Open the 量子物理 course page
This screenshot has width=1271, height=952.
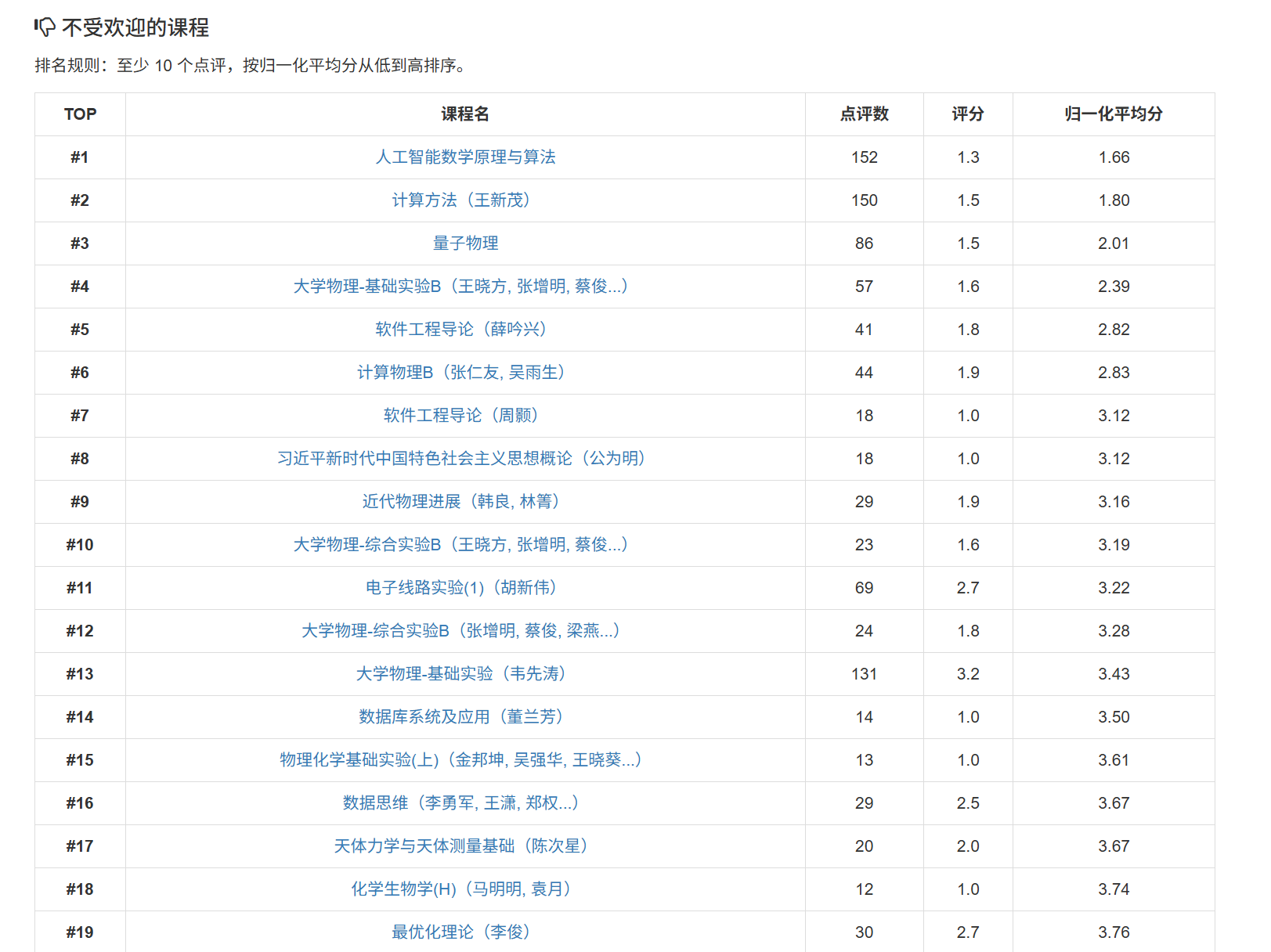point(465,243)
